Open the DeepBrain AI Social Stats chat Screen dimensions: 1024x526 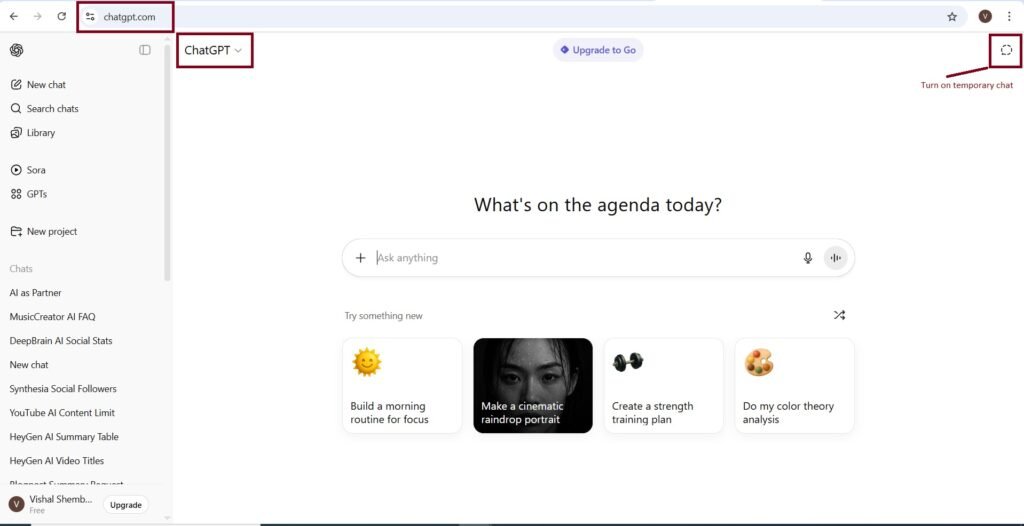tap(61, 341)
